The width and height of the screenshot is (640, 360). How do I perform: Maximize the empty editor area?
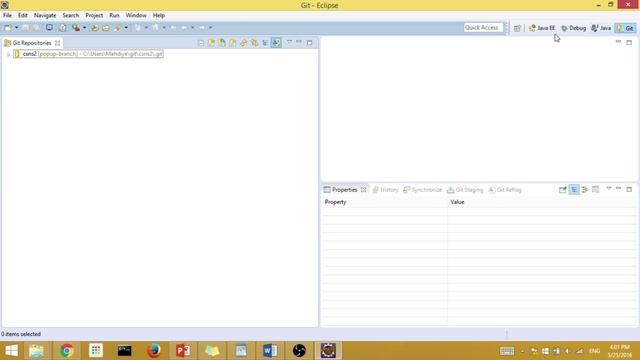pyautogui.click(x=629, y=42)
